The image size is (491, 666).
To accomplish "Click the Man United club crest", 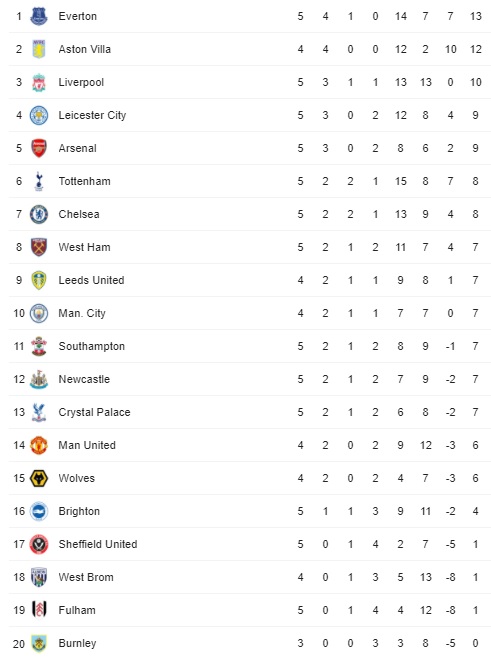I will (39, 446).
